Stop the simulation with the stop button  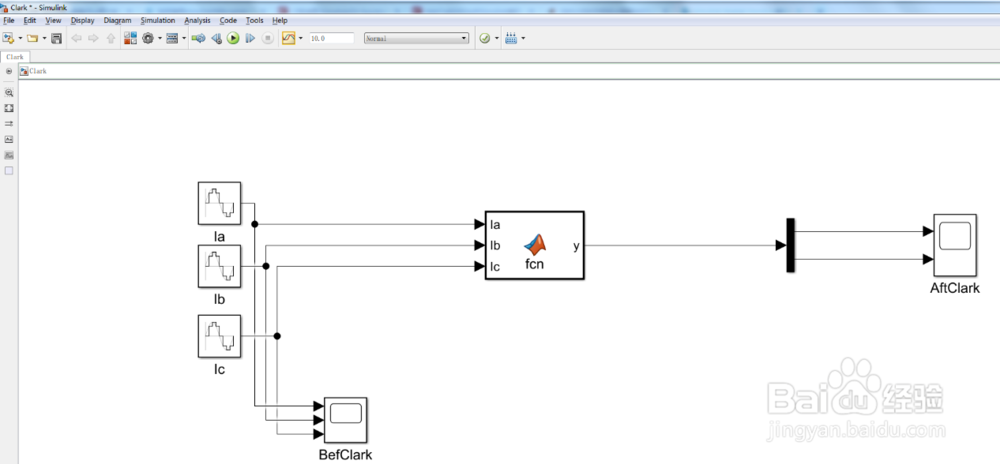point(267,38)
